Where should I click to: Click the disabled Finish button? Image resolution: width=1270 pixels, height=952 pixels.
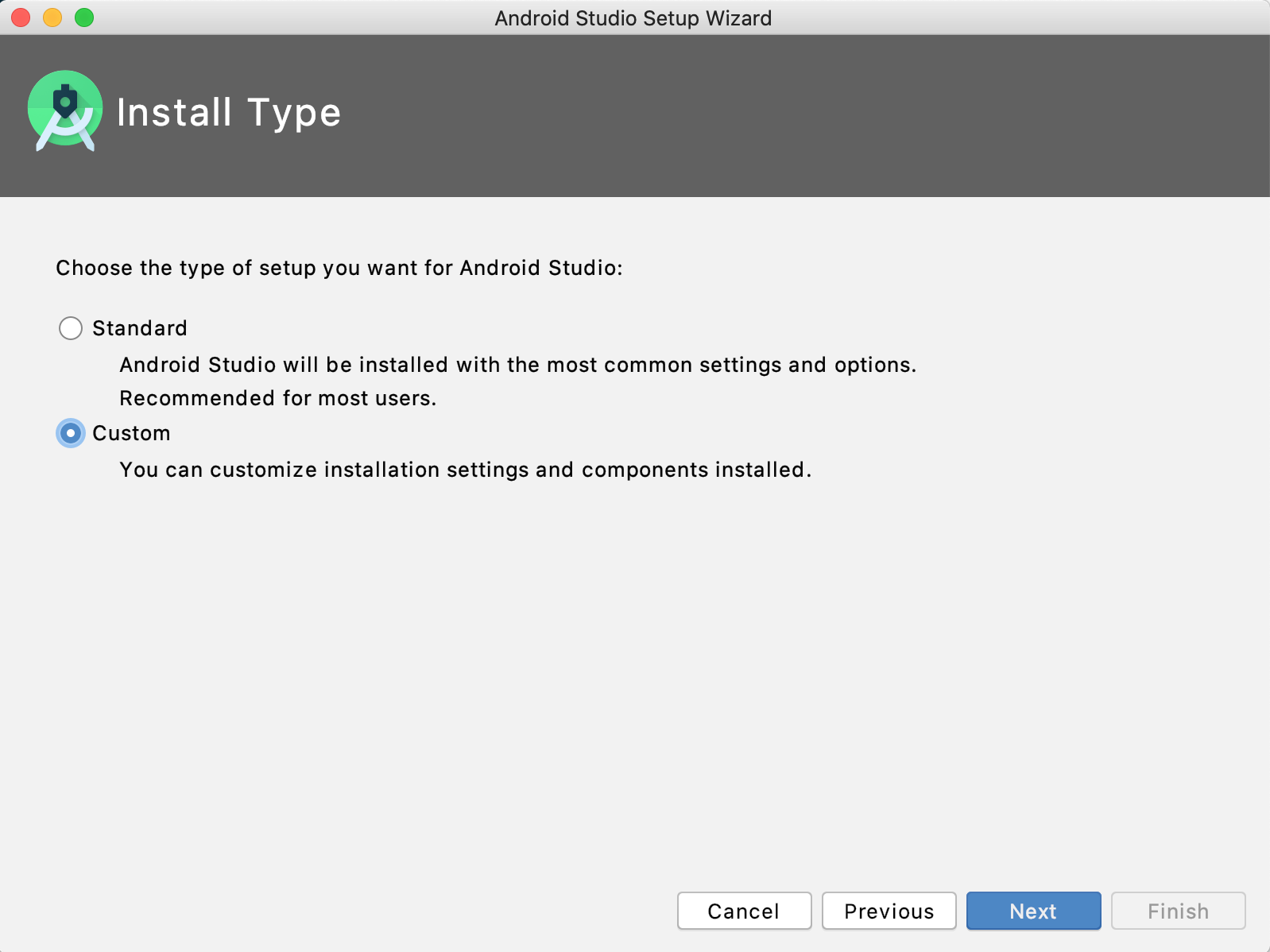coord(1178,911)
